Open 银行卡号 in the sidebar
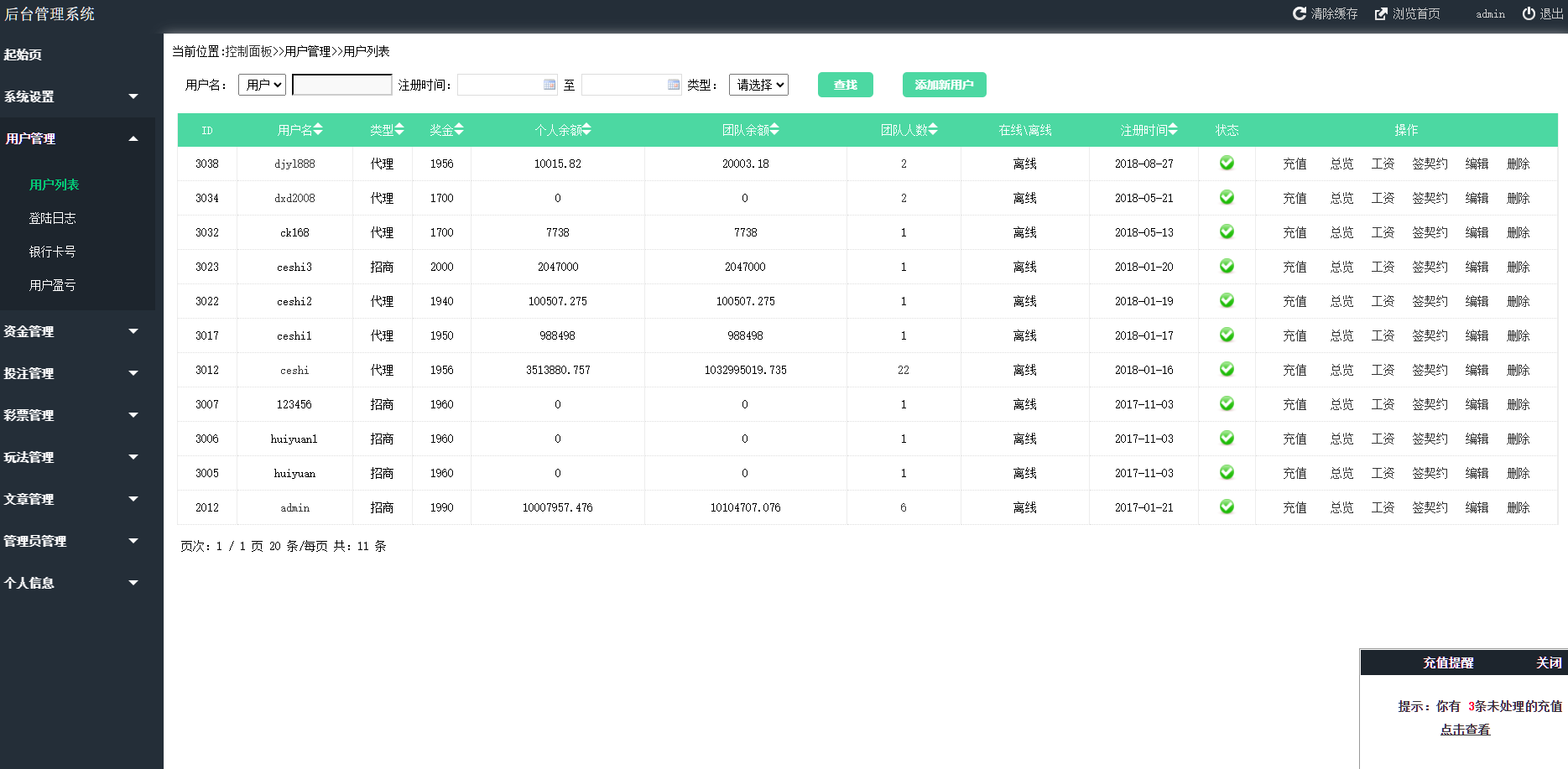The width and height of the screenshot is (1568, 769). pos(52,252)
